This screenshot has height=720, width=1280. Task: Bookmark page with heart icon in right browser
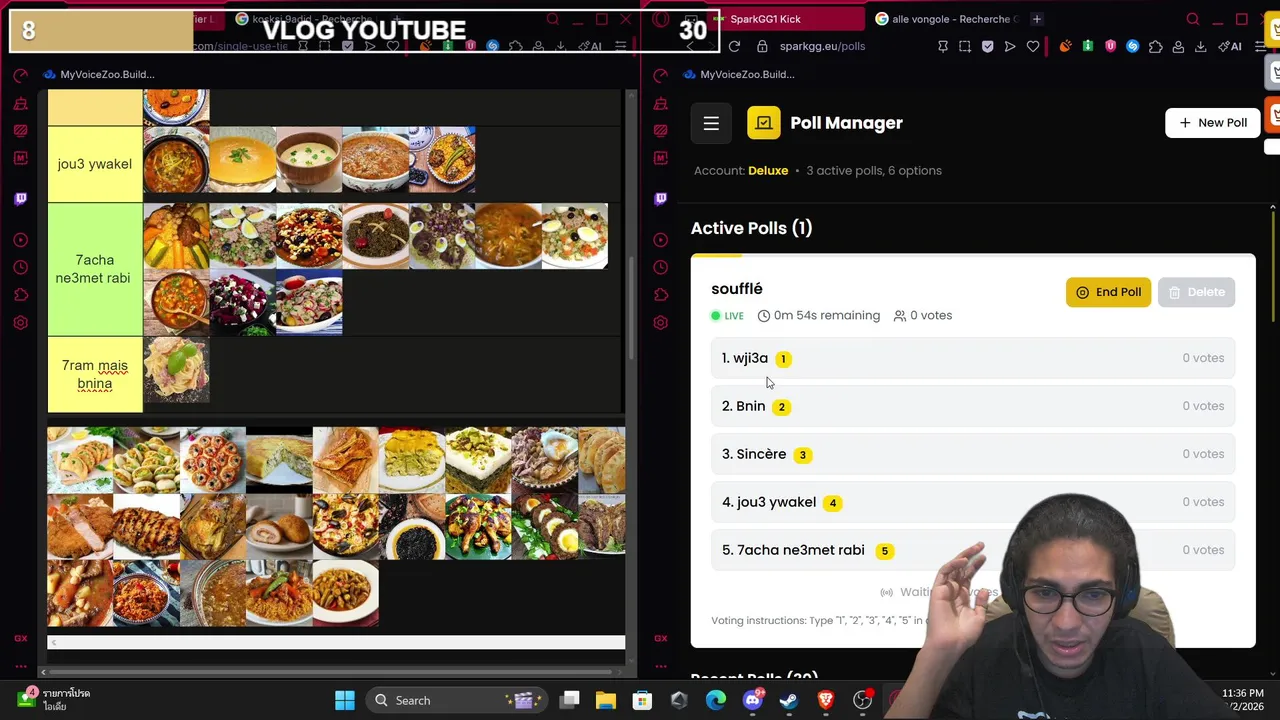pos(1033,46)
